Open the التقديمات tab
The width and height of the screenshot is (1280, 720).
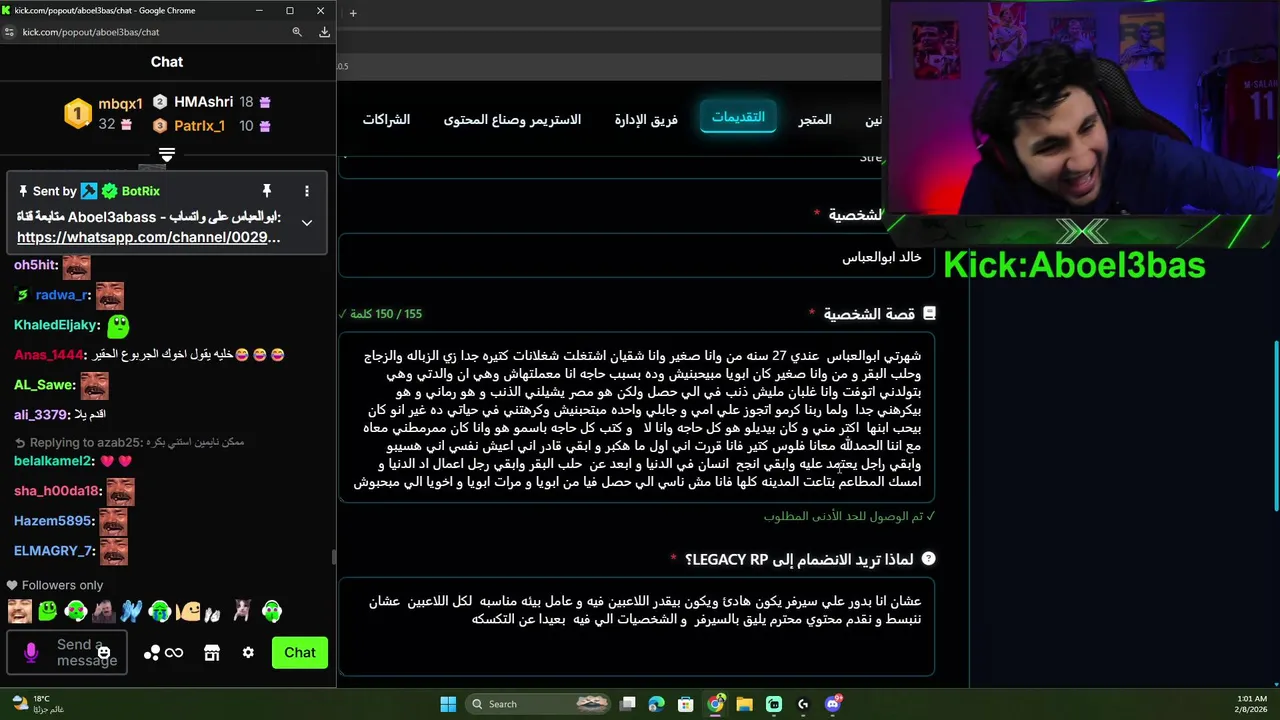[x=738, y=117]
